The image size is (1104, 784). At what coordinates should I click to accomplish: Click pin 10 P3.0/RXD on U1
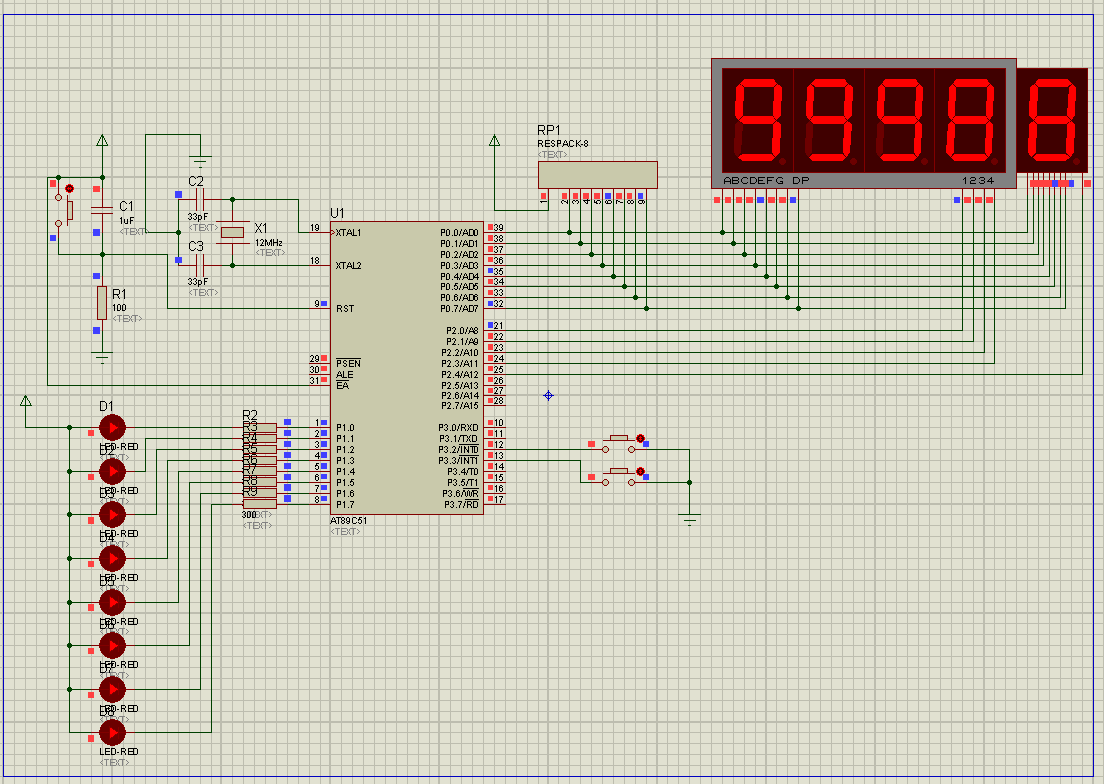(x=494, y=426)
